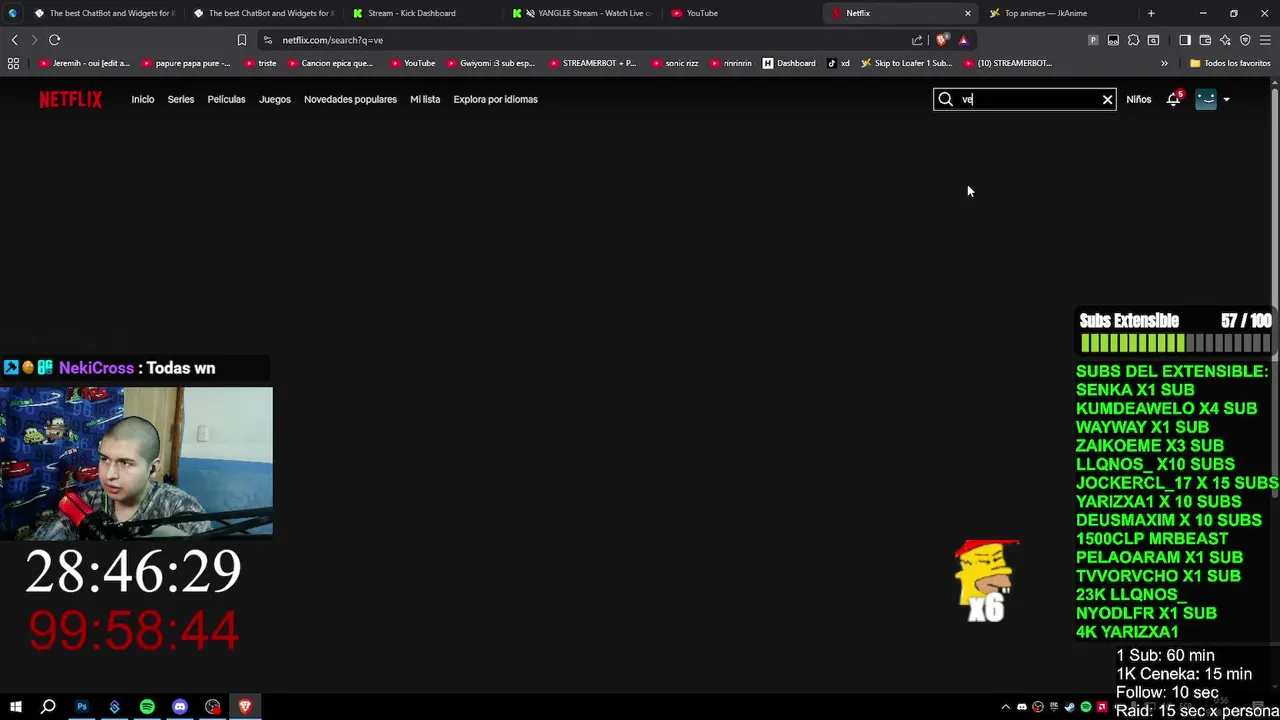
Task: Open the Todos los favoritos folder
Action: tap(1230, 63)
